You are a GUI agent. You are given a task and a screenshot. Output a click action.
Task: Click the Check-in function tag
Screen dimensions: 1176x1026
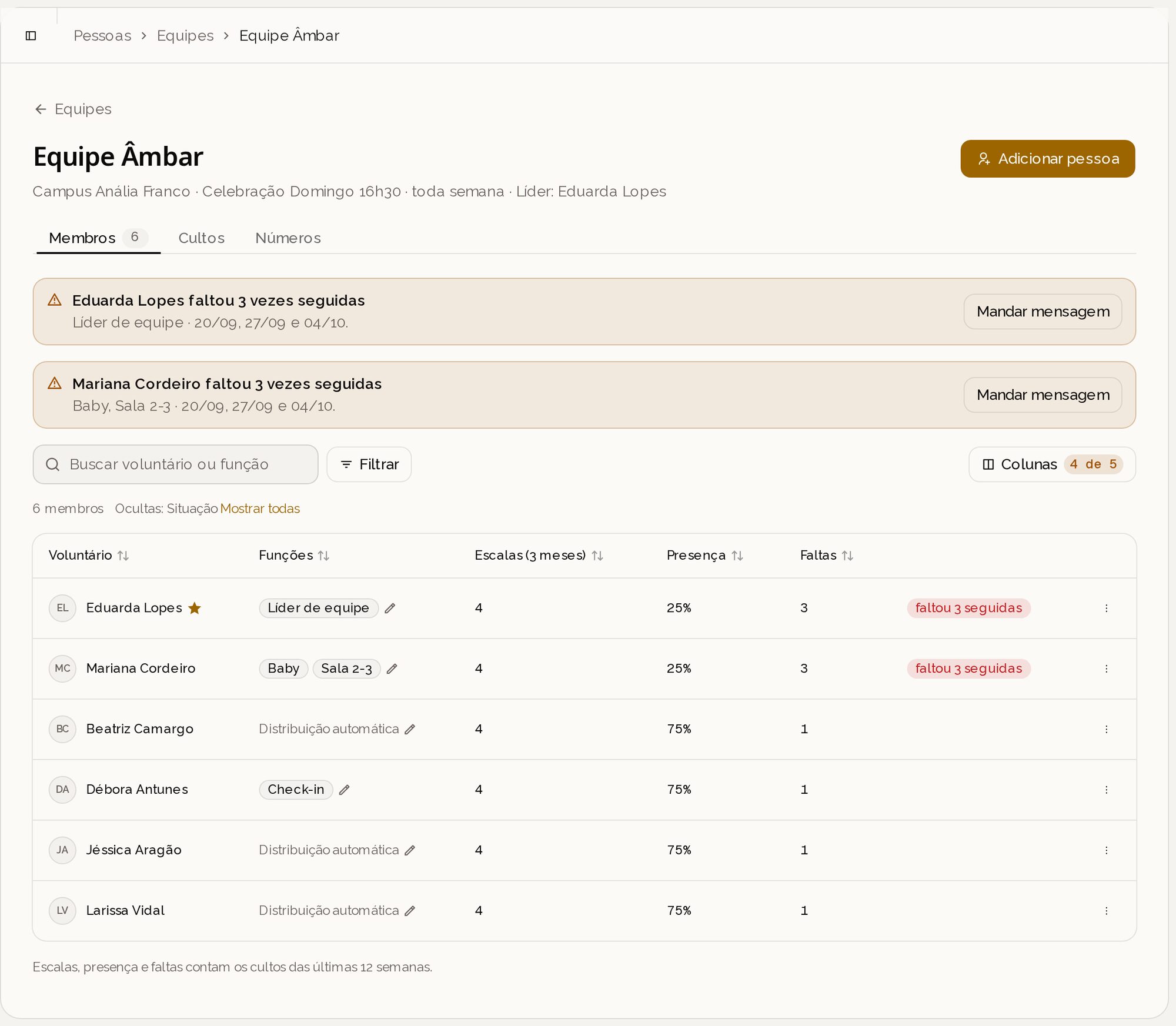click(296, 790)
